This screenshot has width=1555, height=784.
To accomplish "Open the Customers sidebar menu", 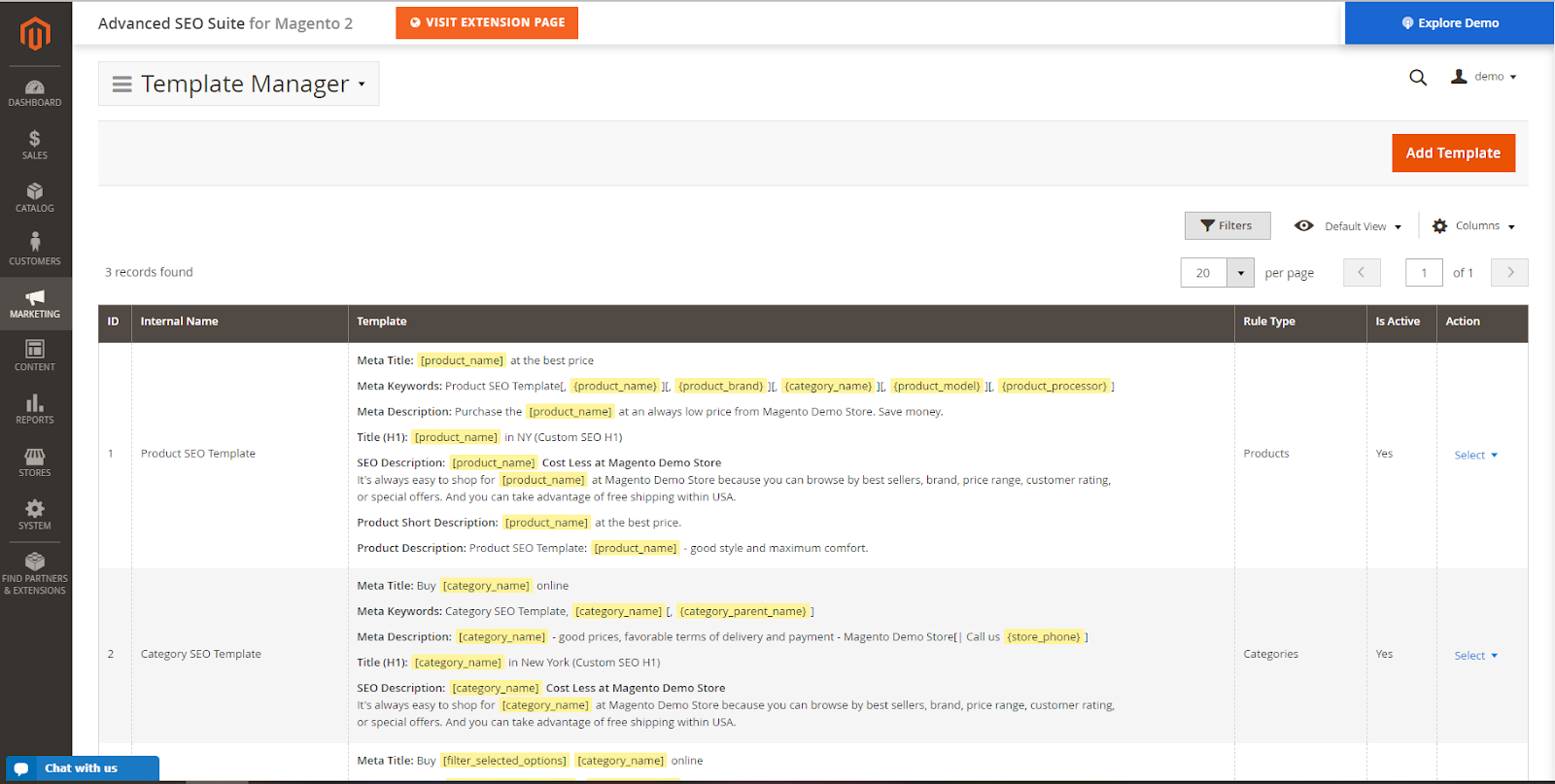I will (x=35, y=251).
